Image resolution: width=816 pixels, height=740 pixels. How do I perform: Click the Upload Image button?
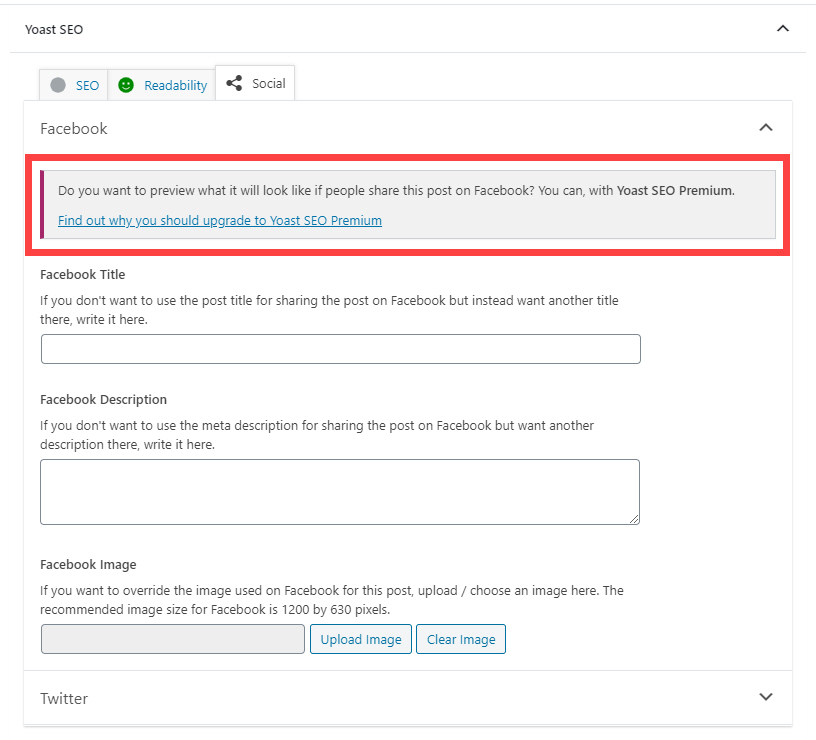click(x=361, y=639)
